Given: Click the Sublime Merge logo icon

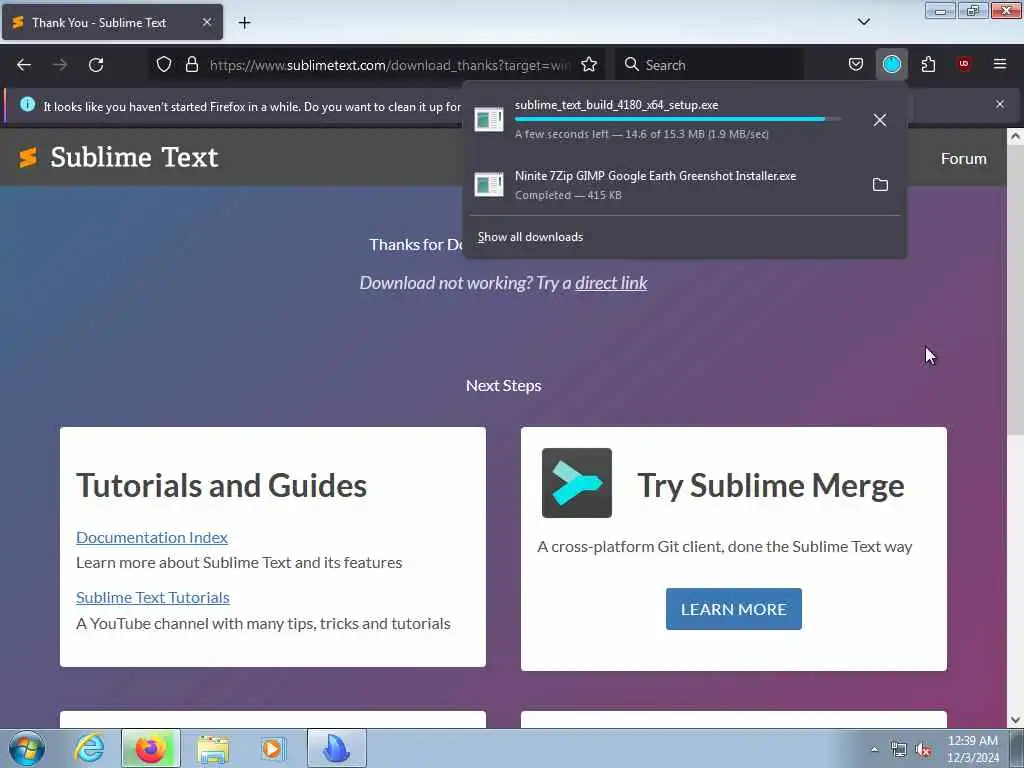Looking at the screenshot, I should [577, 483].
